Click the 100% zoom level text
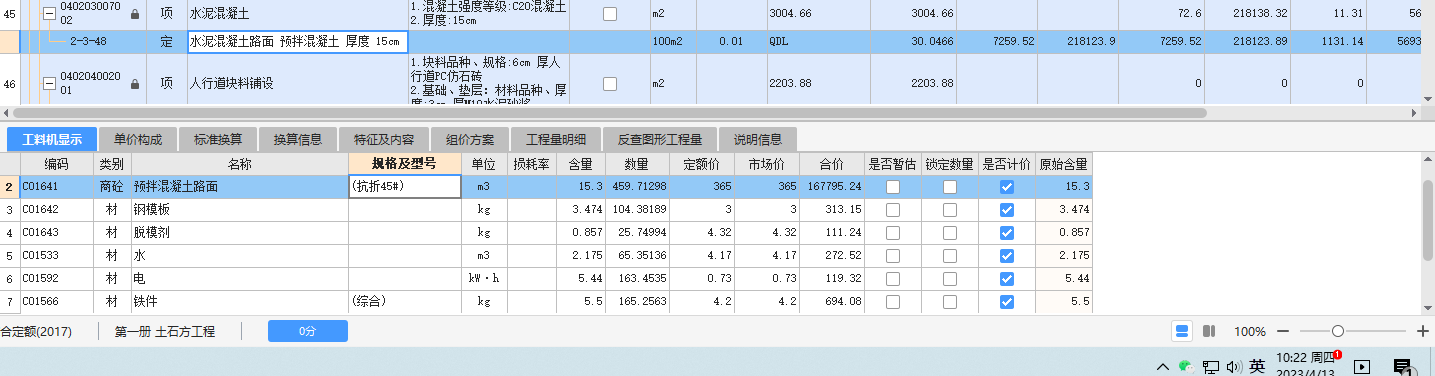1435x376 pixels. pyautogui.click(x=1250, y=331)
